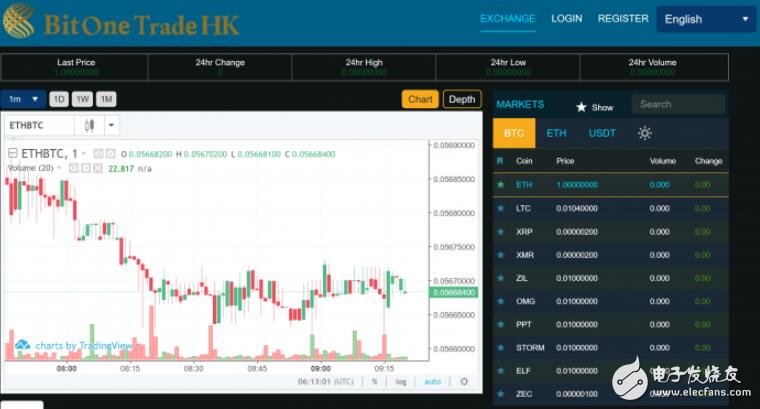This screenshot has height=409, width=760.
Task: Sort markets by Price column
Action: [565, 161]
